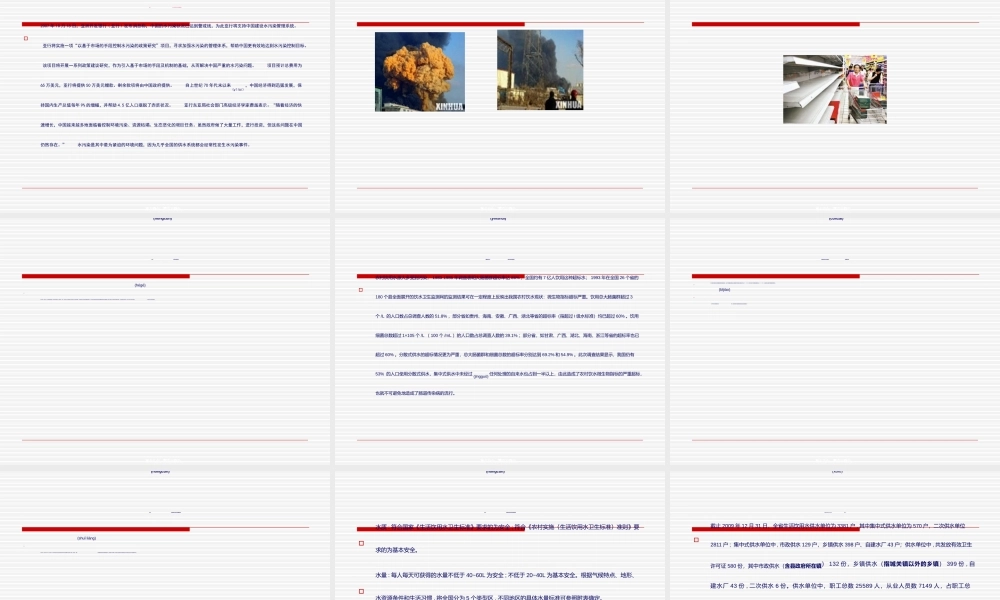Select the red square bullet in the center slide
1000x600 pixels.
360,290
